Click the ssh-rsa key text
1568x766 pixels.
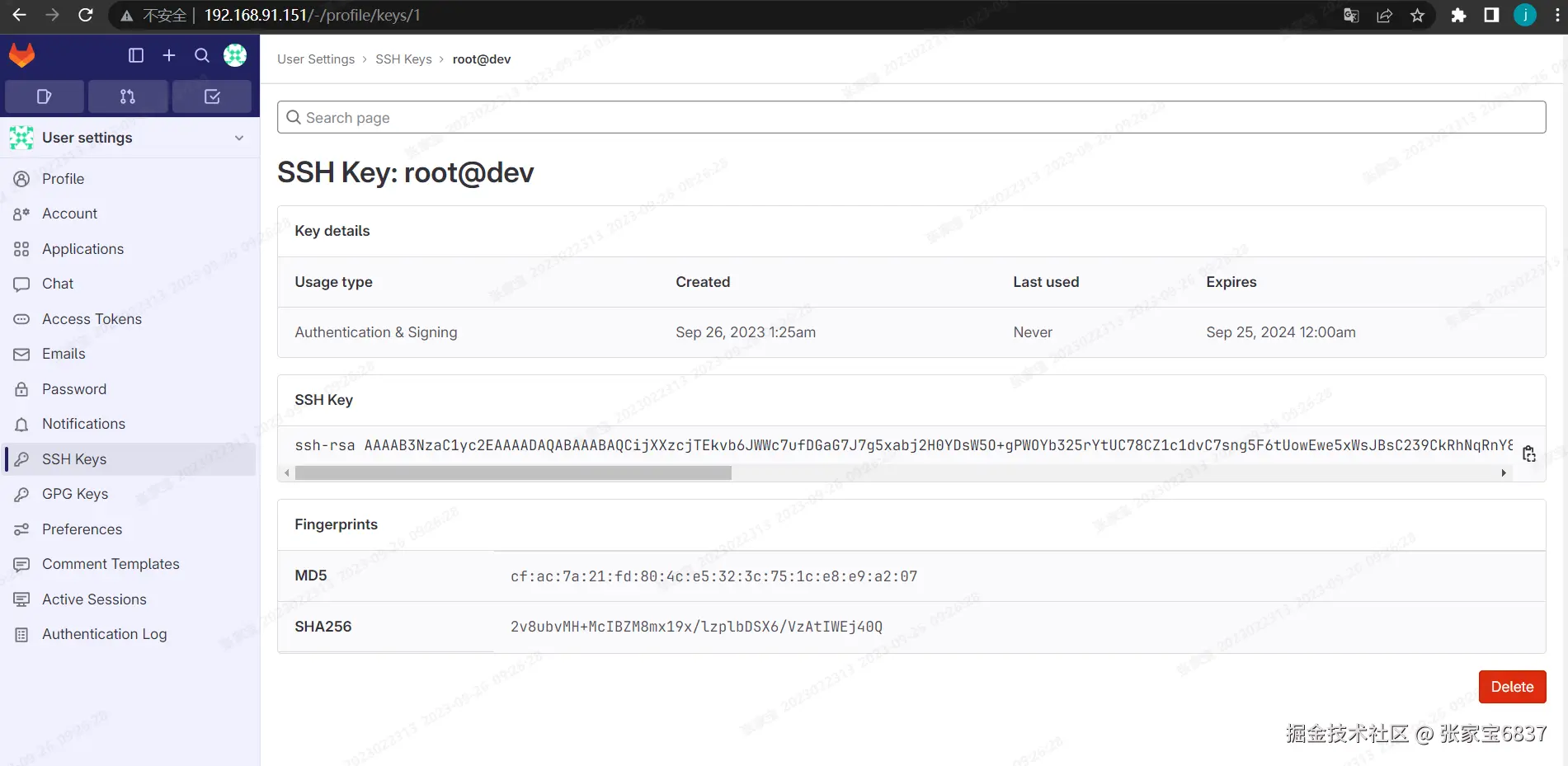point(904,445)
